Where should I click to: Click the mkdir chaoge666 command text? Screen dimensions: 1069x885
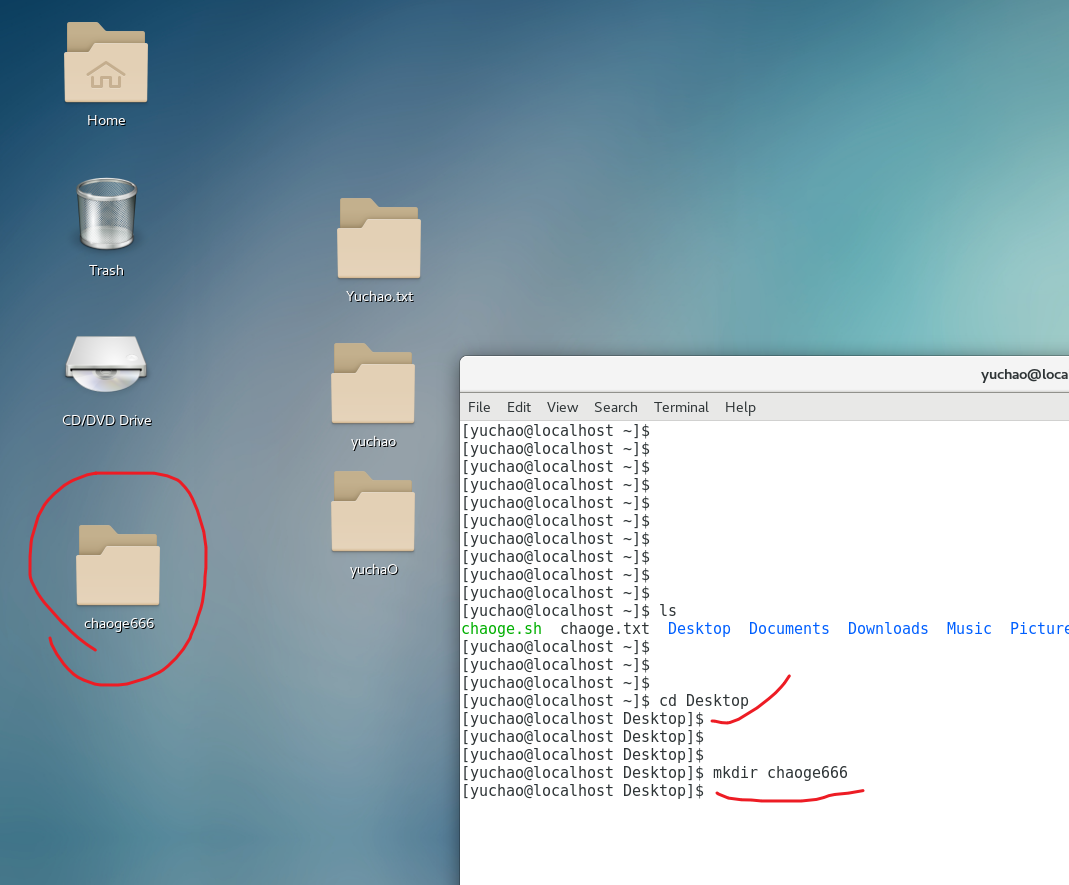(780, 773)
